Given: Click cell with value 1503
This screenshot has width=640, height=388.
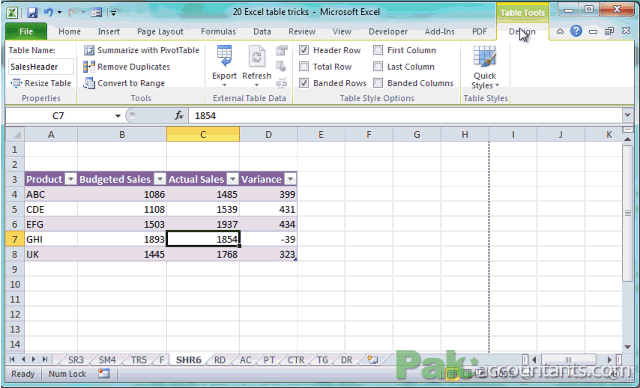Looking at the screenshot, I should (x=122, y=224).
